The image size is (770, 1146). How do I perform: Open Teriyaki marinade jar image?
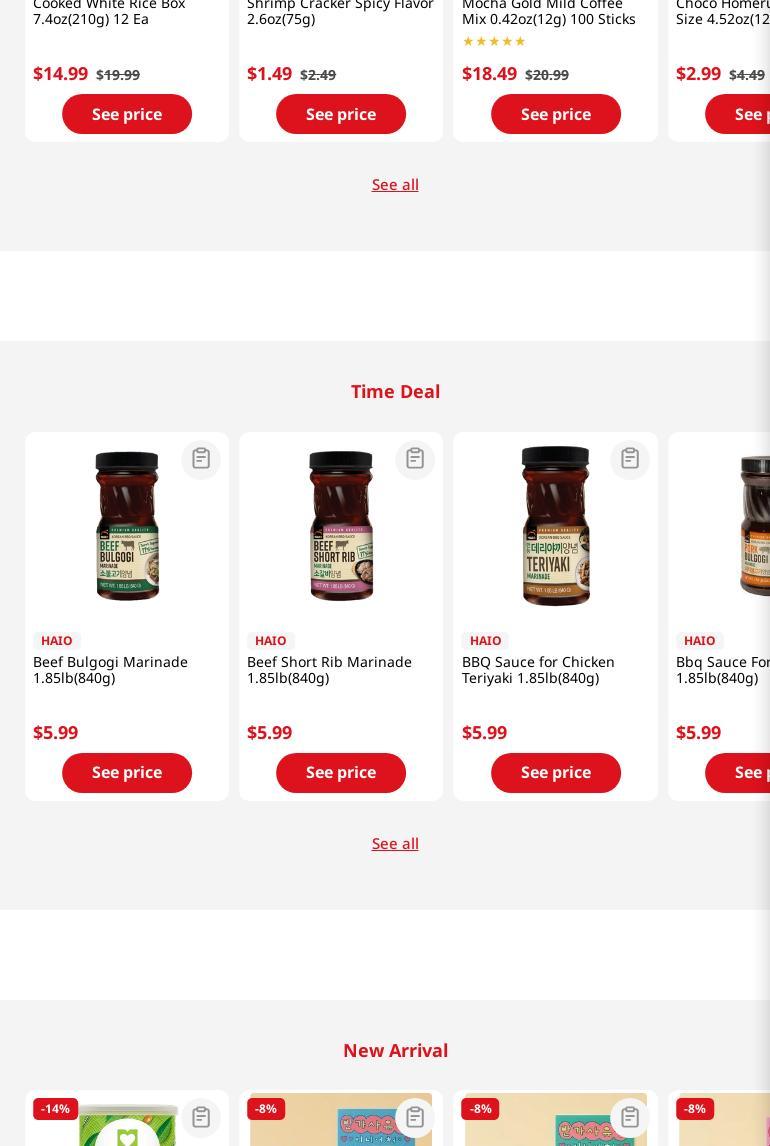coord(555,525)
